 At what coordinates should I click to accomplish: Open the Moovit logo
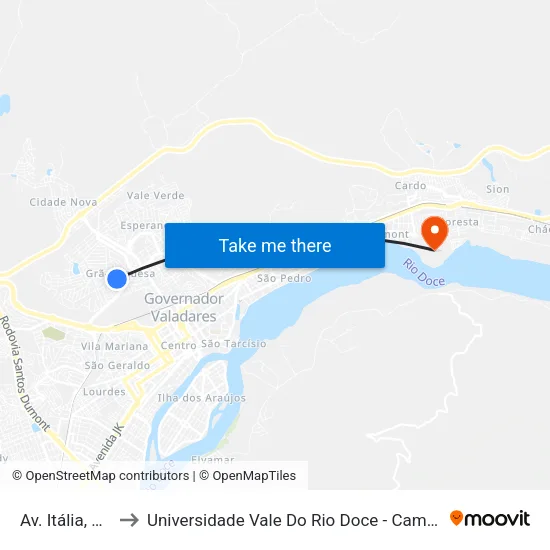490,519
